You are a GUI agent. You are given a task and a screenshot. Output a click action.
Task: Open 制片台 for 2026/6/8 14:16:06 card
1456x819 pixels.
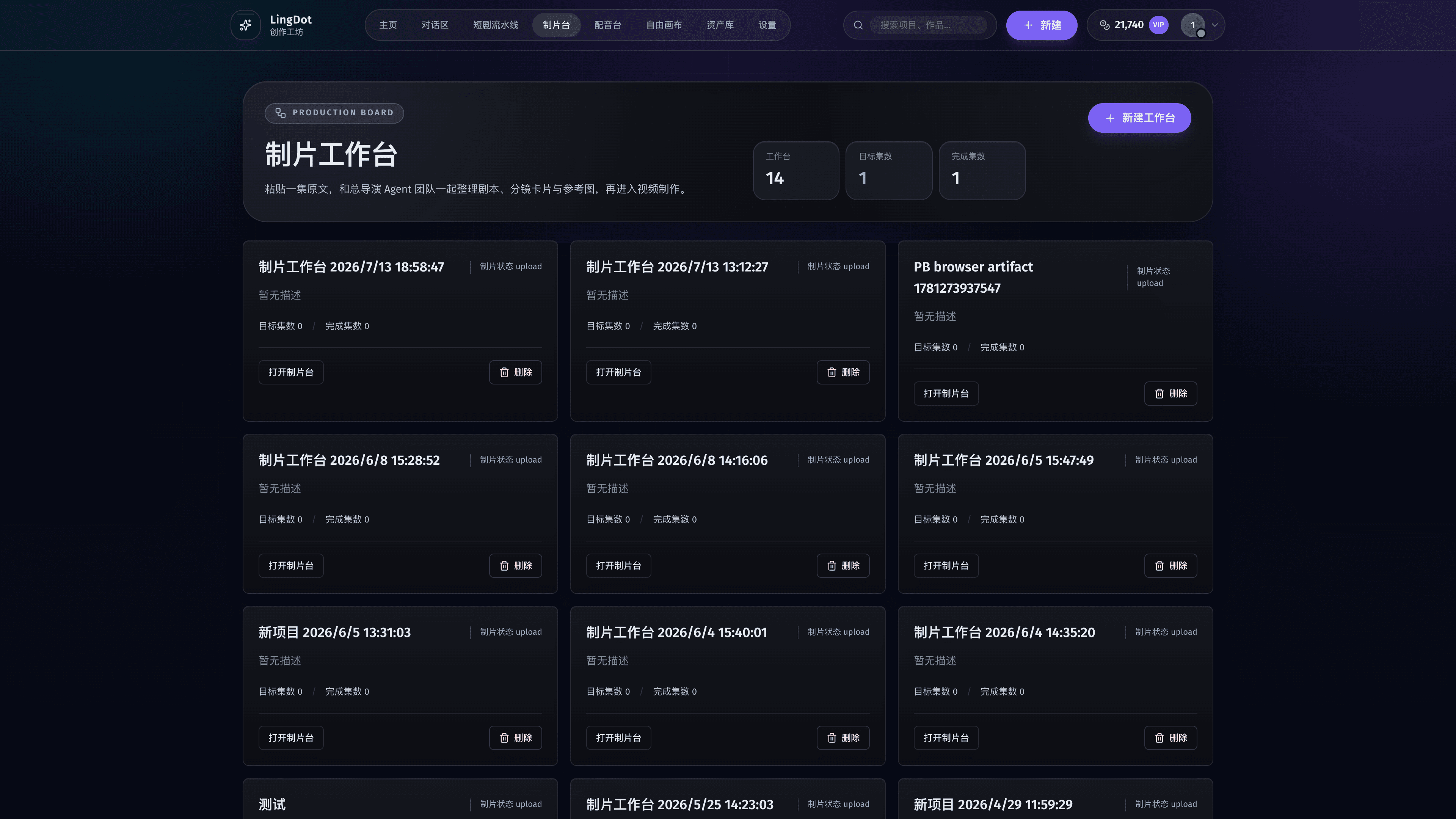618,566
